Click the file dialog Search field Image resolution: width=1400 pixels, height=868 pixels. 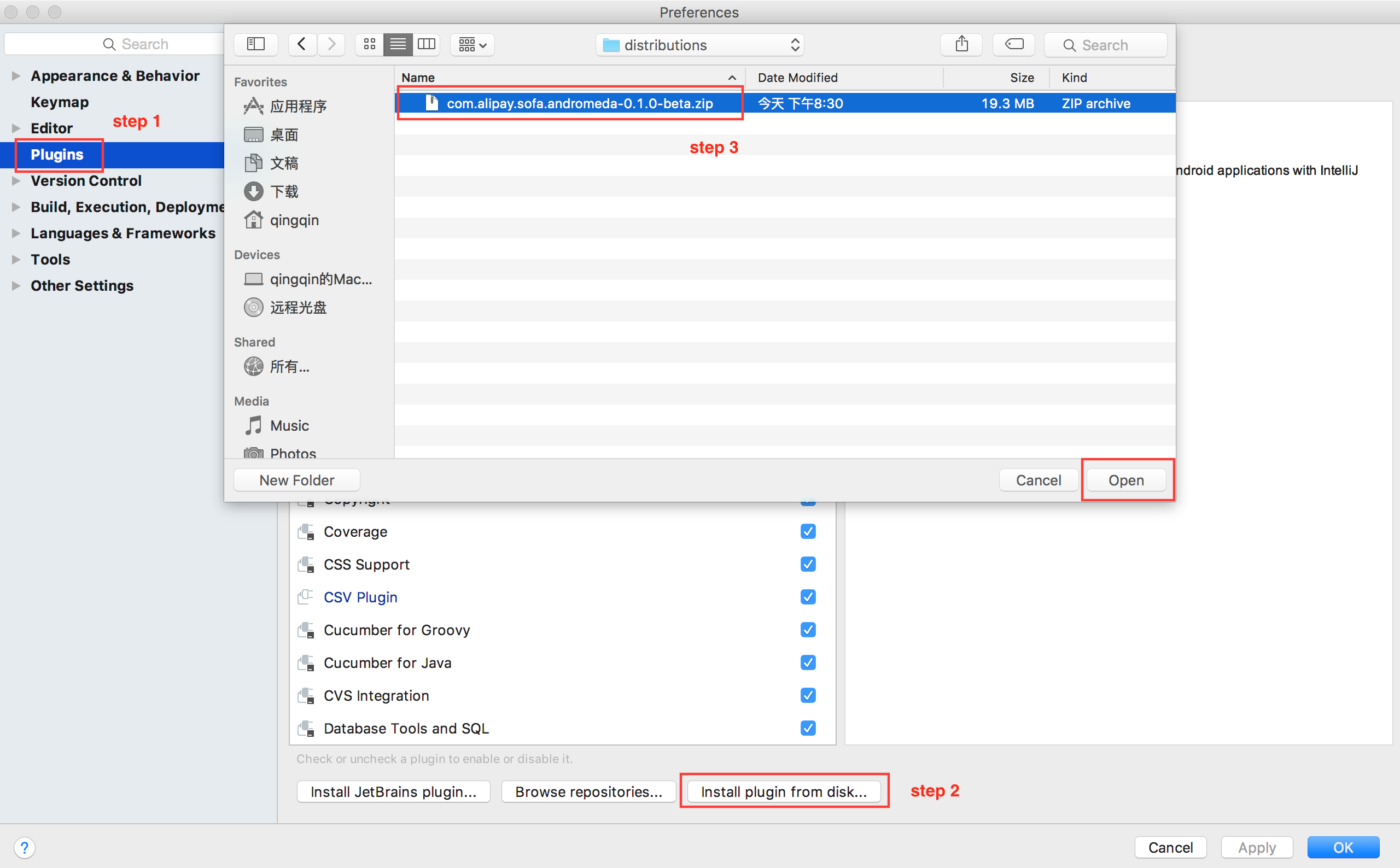tap(1105, 45)
